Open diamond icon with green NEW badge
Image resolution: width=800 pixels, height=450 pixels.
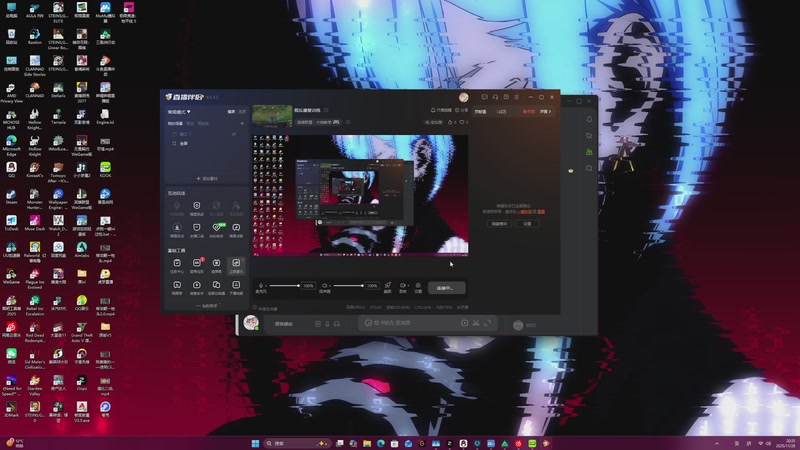click(x=216, y=230)
